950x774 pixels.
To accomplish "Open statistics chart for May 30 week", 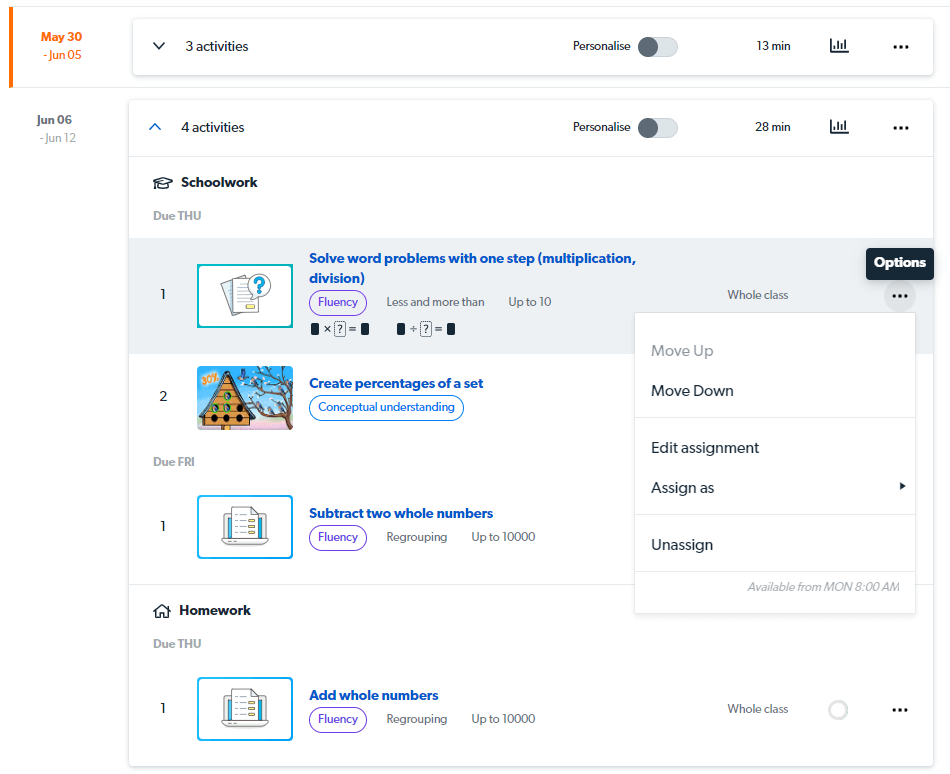I will click(x=839, y=46).
